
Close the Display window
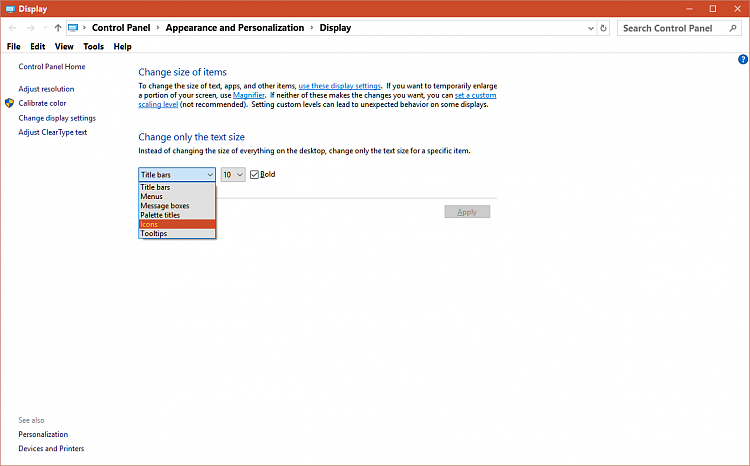[737, 9]
